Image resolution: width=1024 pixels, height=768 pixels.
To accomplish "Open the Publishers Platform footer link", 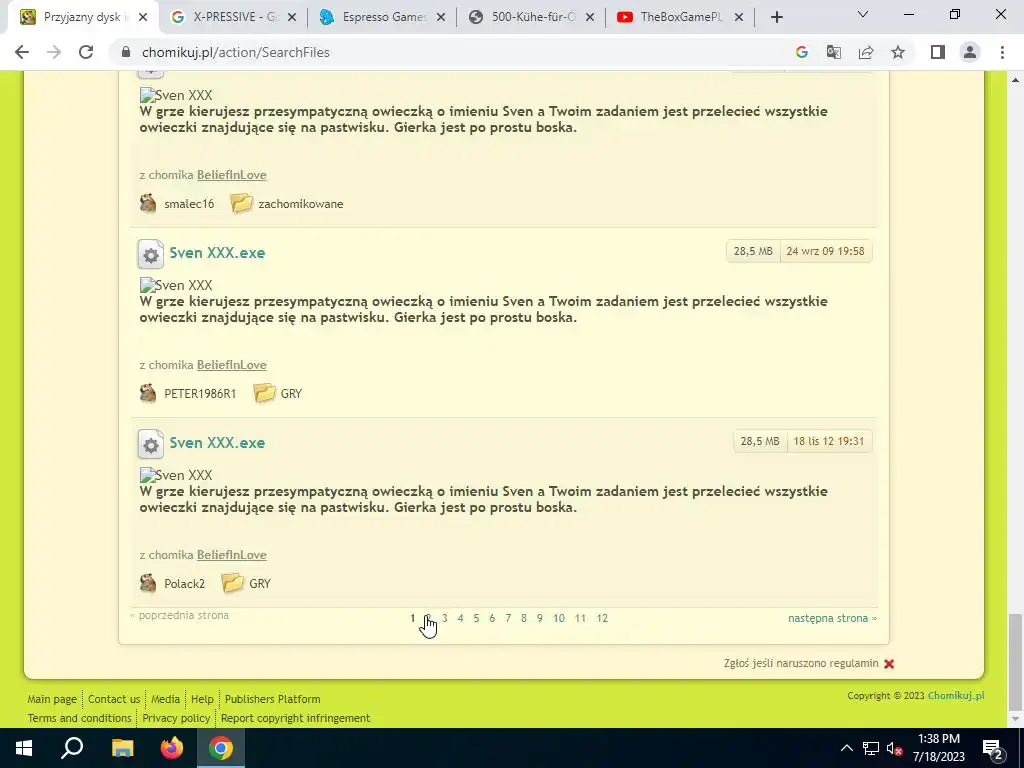I will click(x=272, y=699).
